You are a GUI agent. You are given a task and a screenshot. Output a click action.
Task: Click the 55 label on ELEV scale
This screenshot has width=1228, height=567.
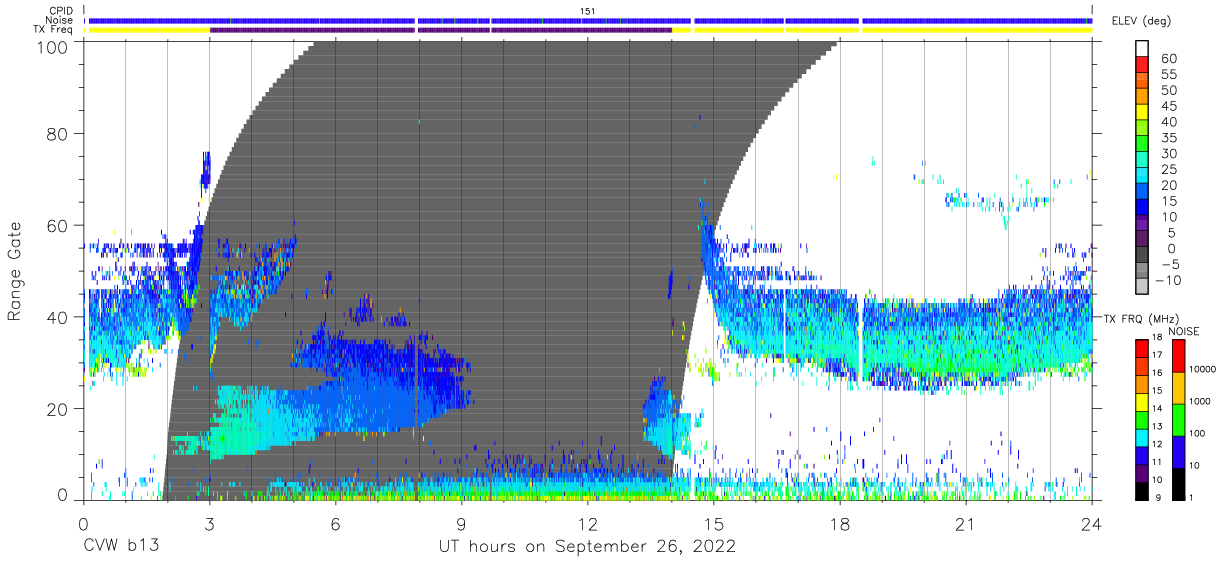(1167, 75)
